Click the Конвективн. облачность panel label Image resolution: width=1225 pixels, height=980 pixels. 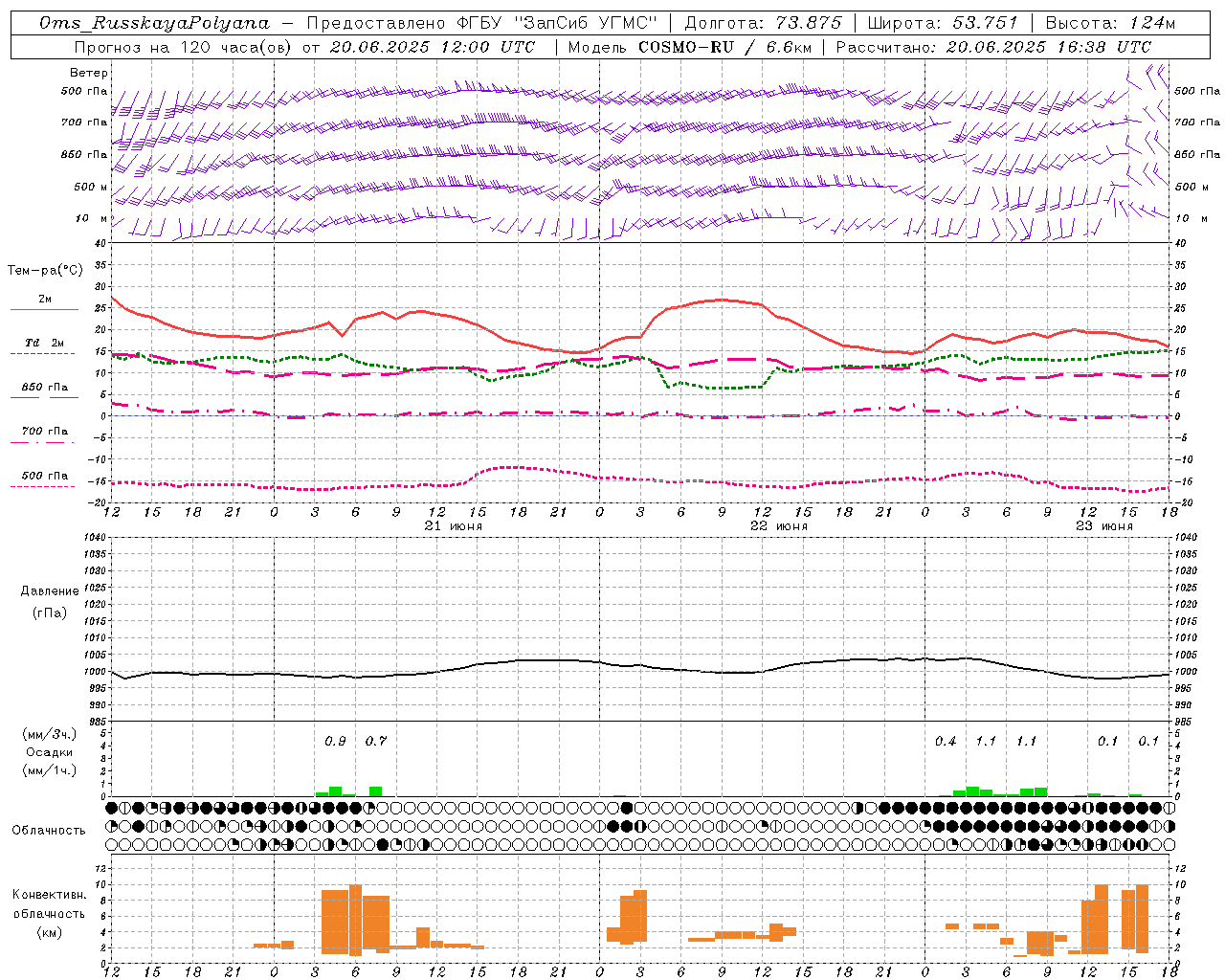[x=49, y=904]
